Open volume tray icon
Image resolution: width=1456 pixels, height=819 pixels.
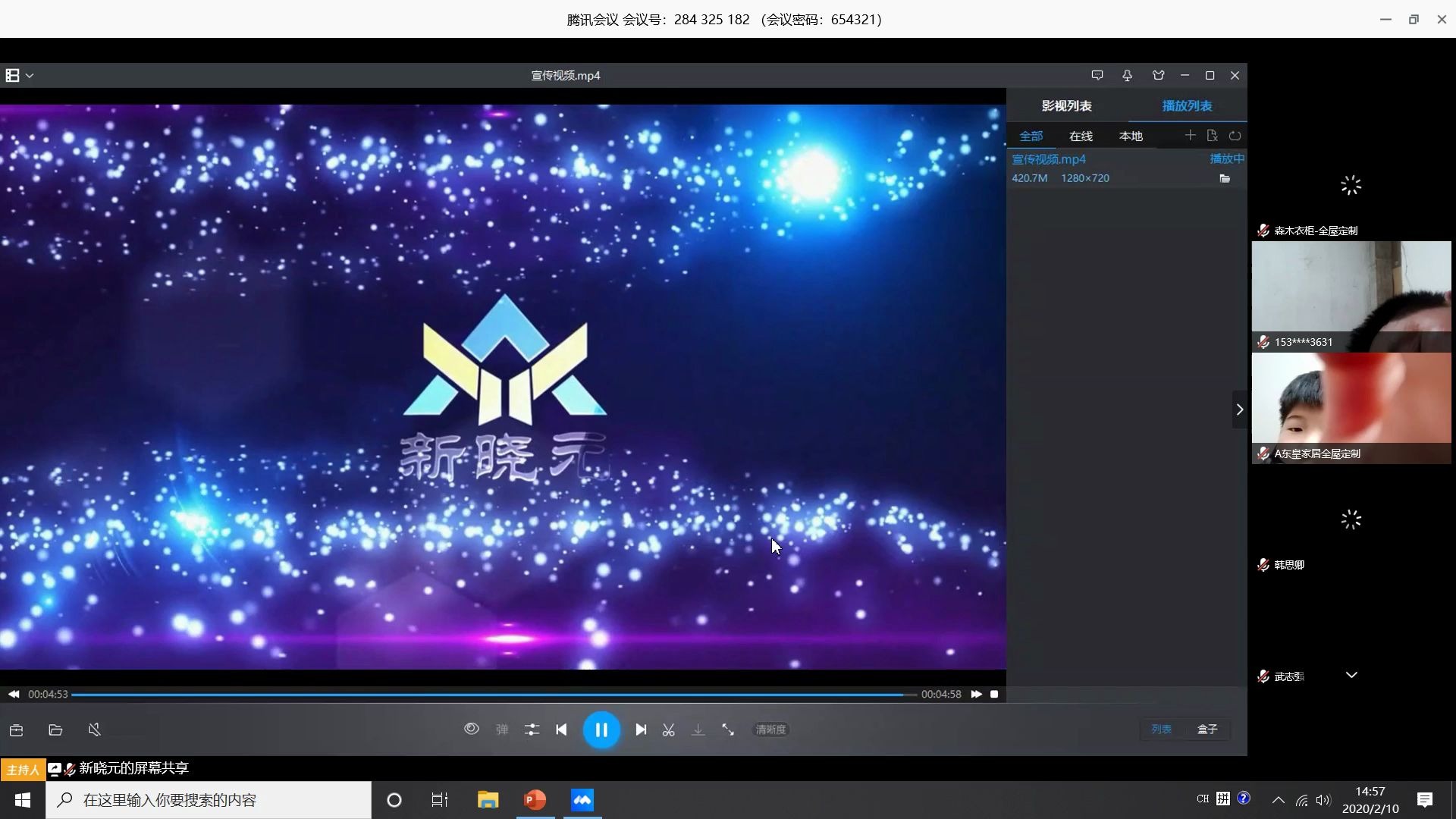(1323, 800)
